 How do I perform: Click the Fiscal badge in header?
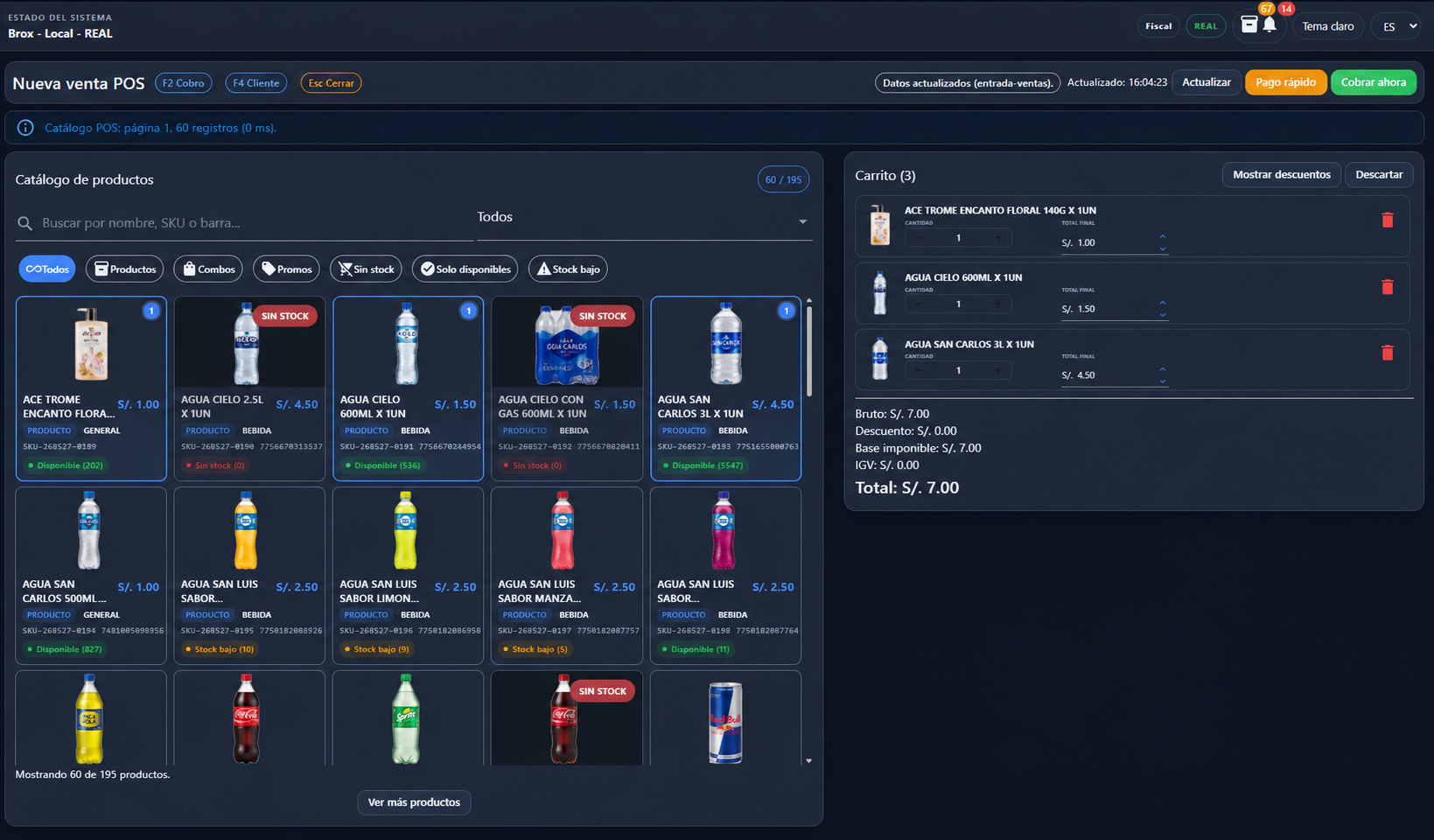[1158, 26]
